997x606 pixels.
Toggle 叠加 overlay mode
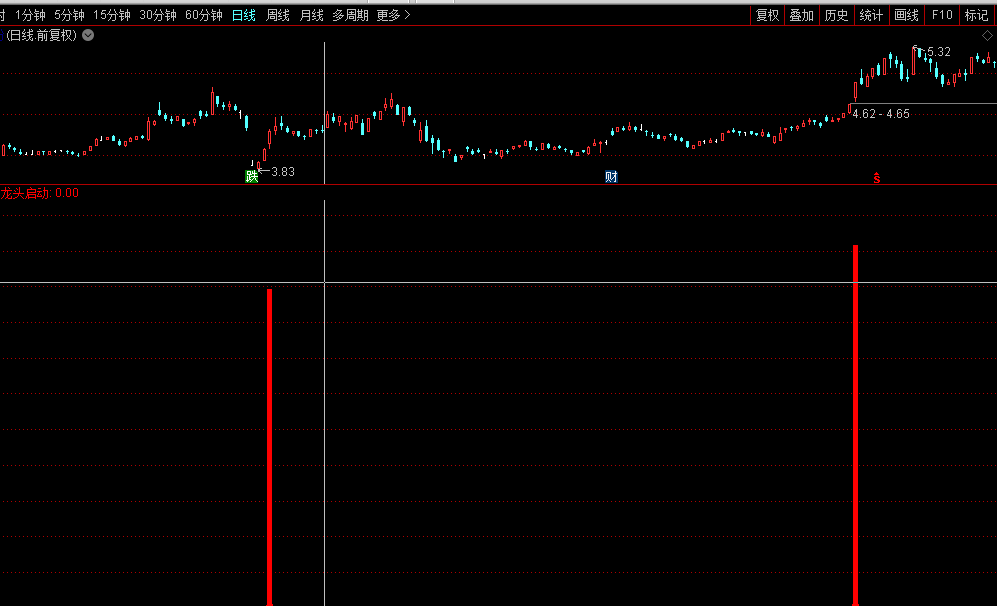pos(801,15)
